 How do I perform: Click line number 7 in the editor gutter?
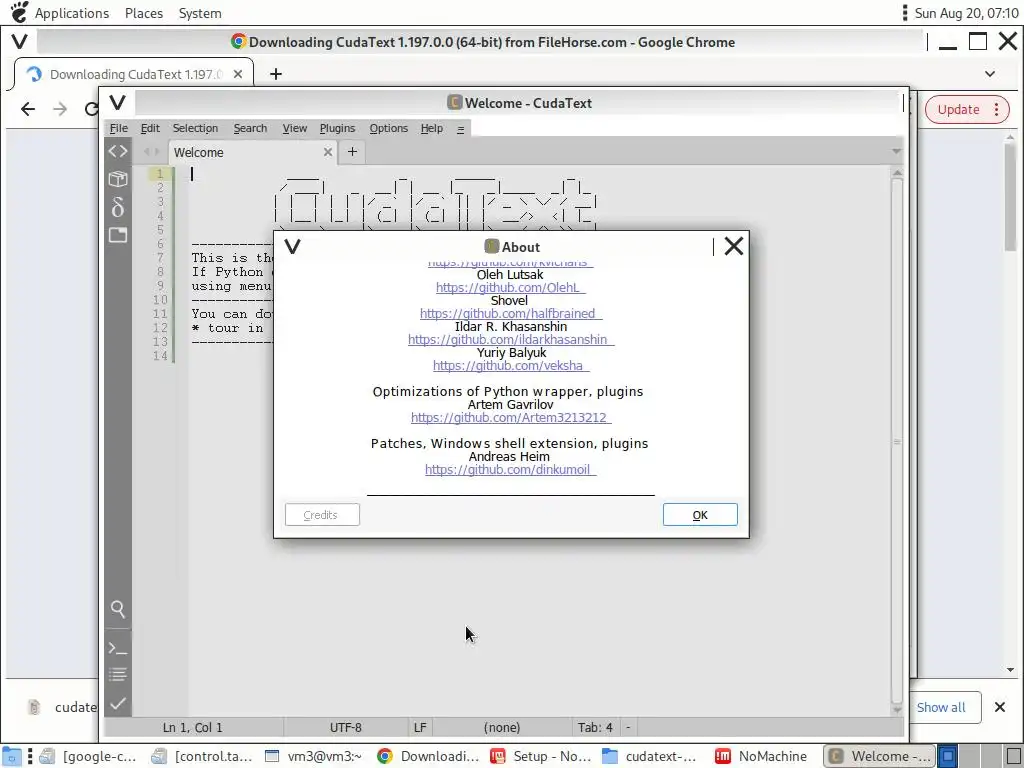pos(160,257)
